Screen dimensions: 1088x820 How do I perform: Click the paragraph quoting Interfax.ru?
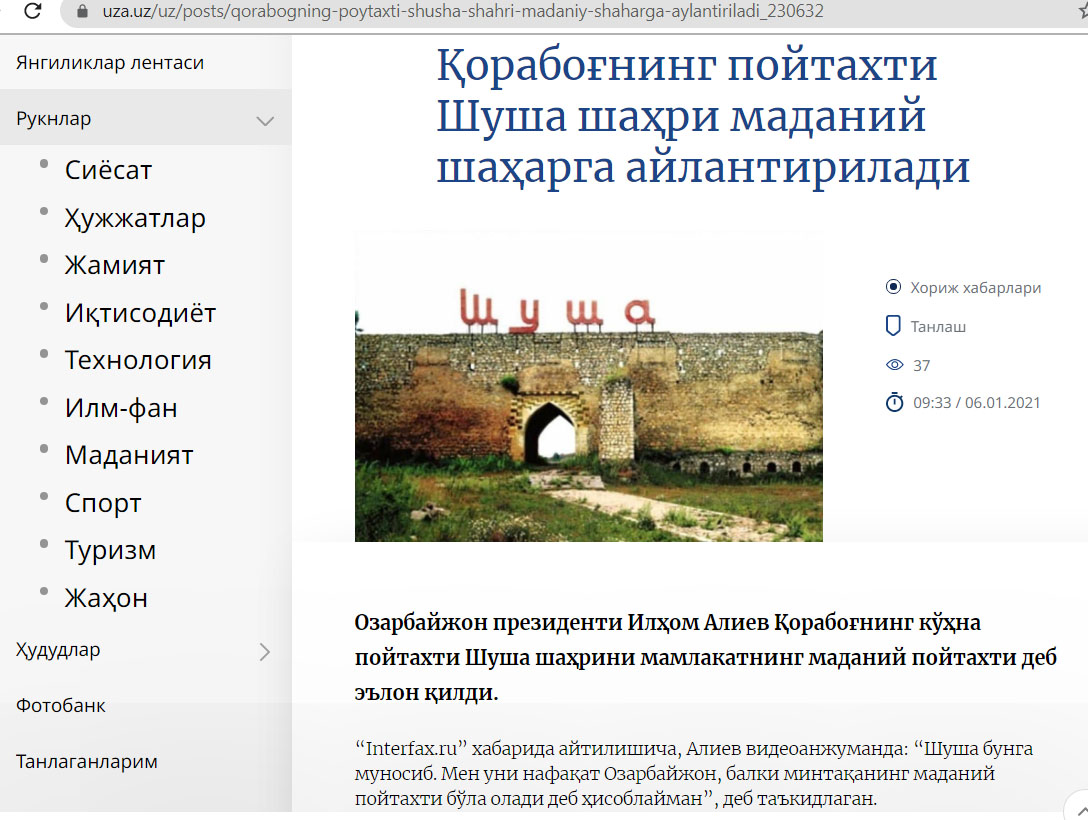694,774
